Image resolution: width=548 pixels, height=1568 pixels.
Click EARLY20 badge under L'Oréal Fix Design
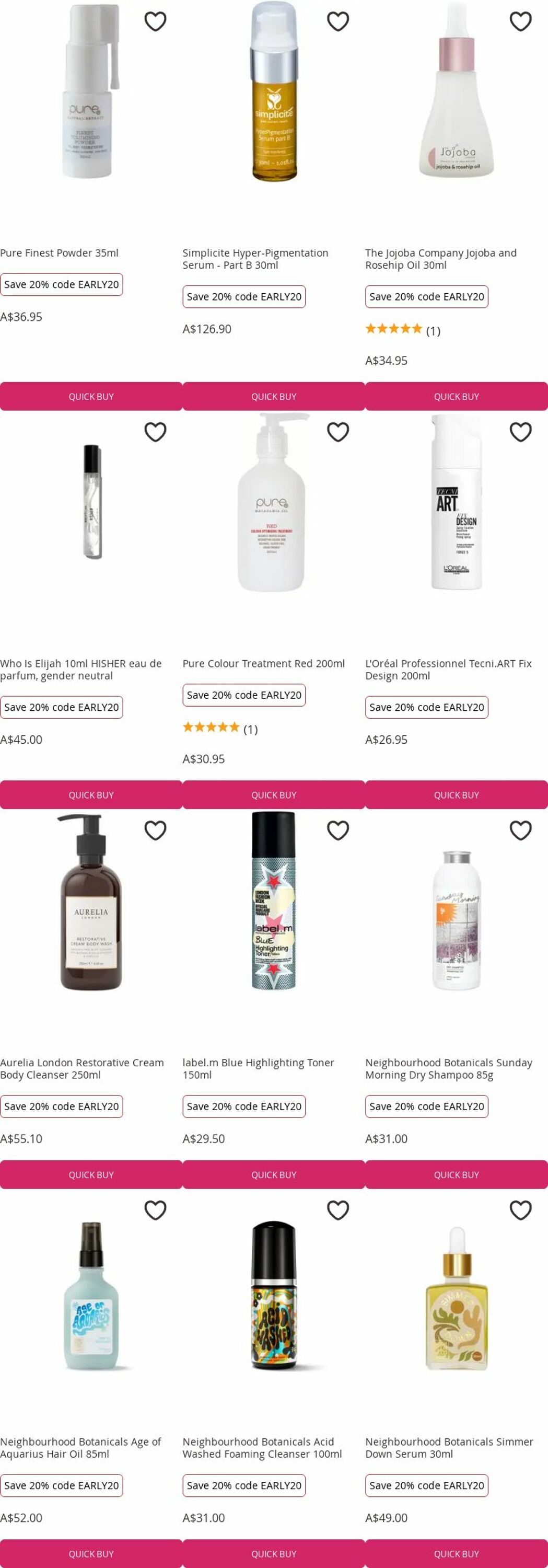(x=426, y=707)
